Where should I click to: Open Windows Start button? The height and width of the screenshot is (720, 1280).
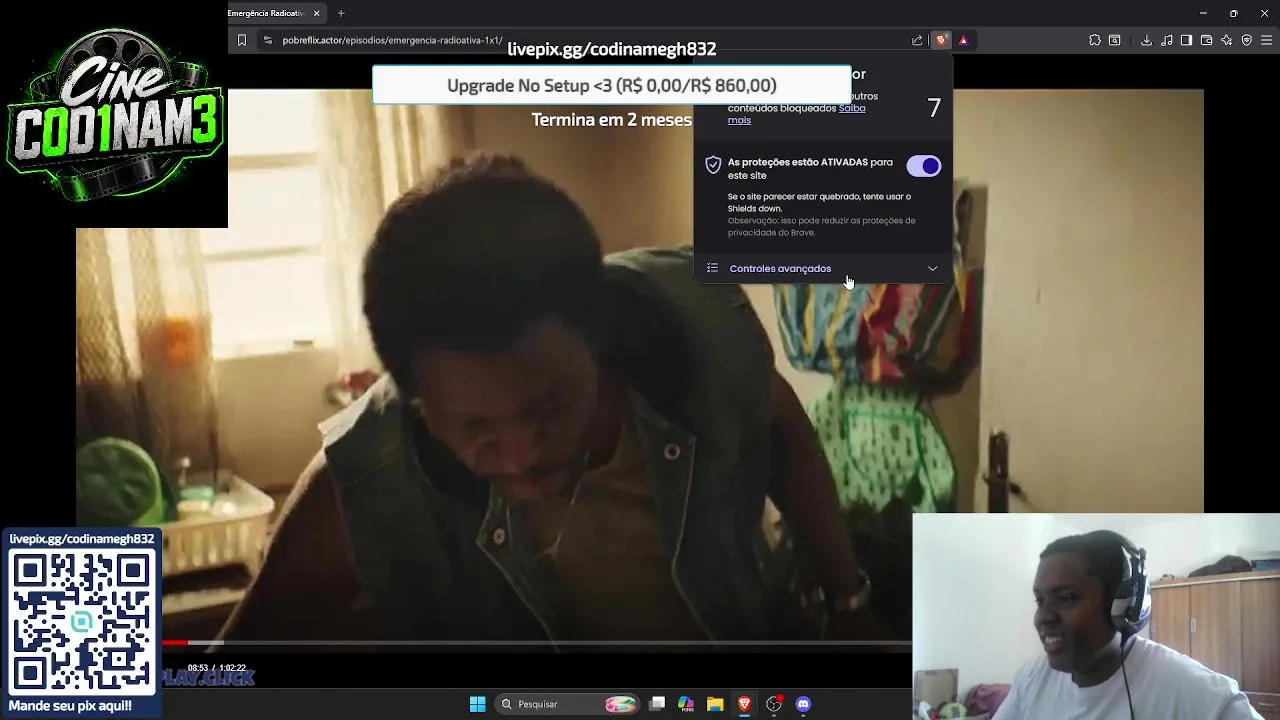click(477, 704)
